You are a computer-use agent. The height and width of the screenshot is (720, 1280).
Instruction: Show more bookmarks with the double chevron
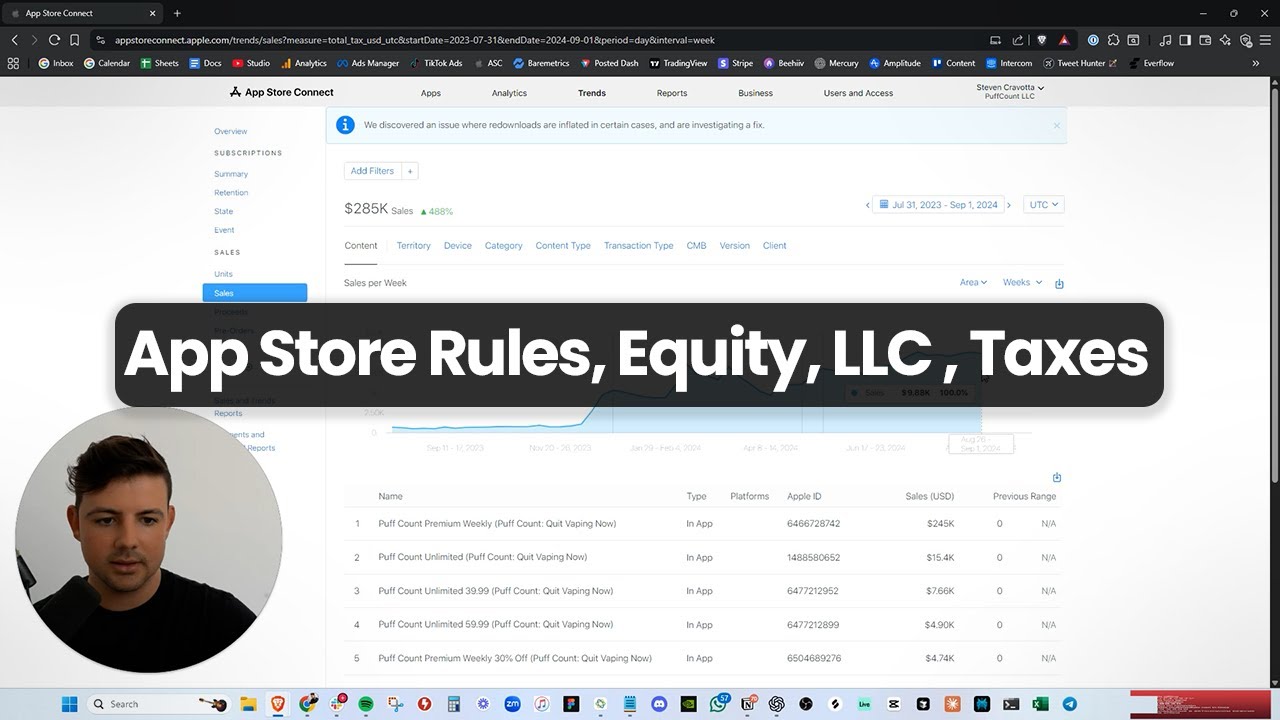(1256, 63)
